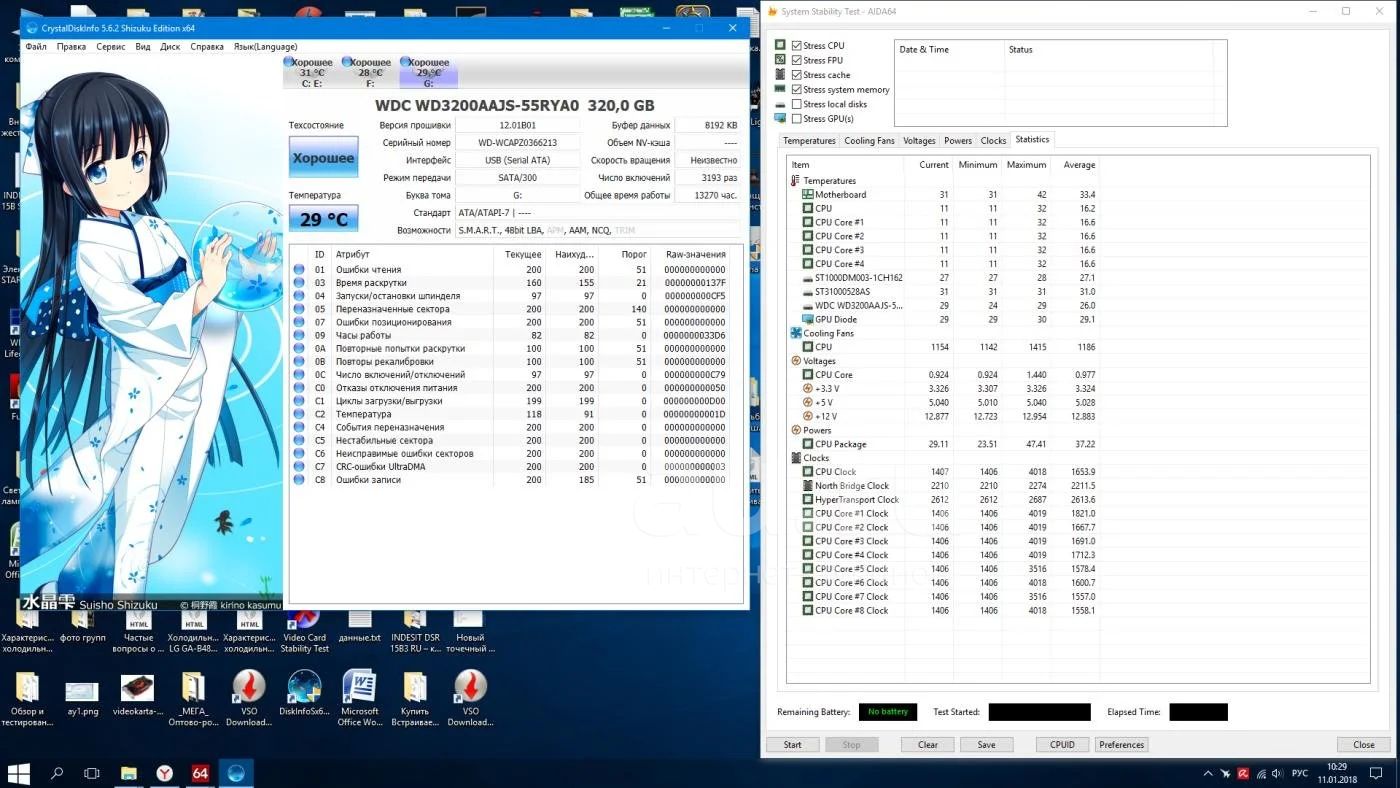Click the Хорошее health status button
This screenshot has height=788, width=1400.
(323, 158)
